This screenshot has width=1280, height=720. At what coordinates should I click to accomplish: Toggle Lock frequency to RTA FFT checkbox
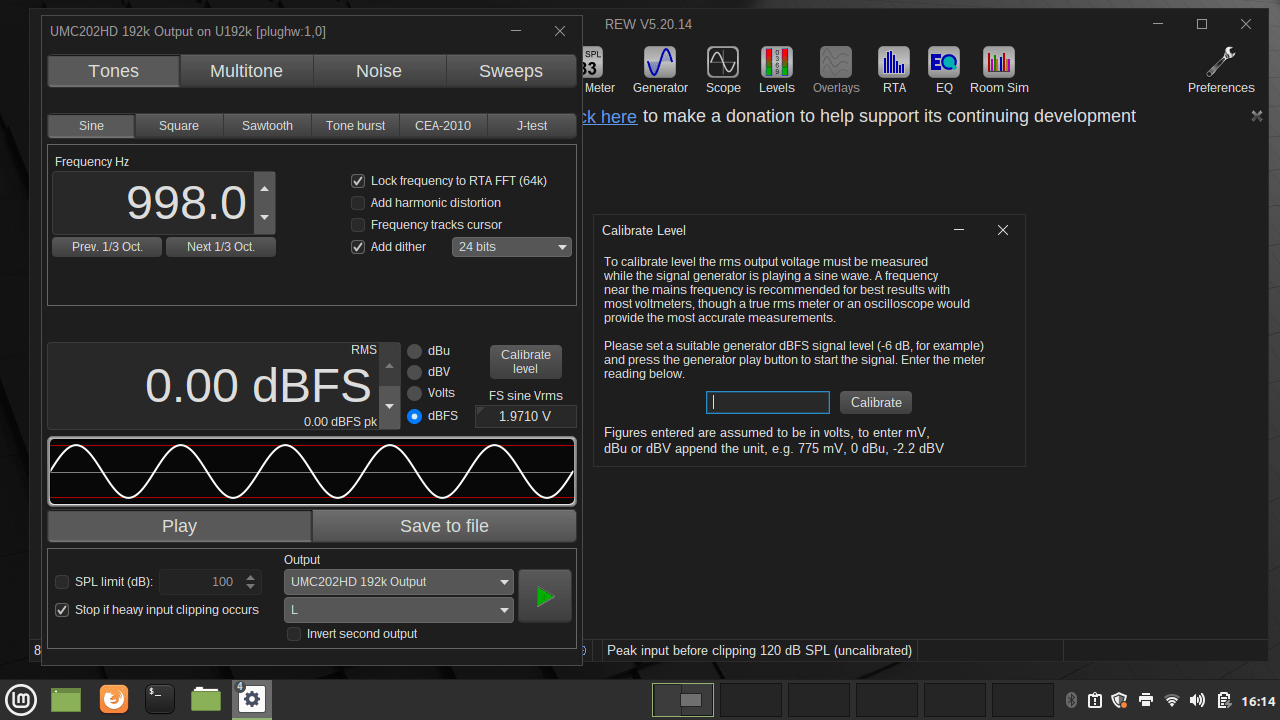[x=358, y=181]
